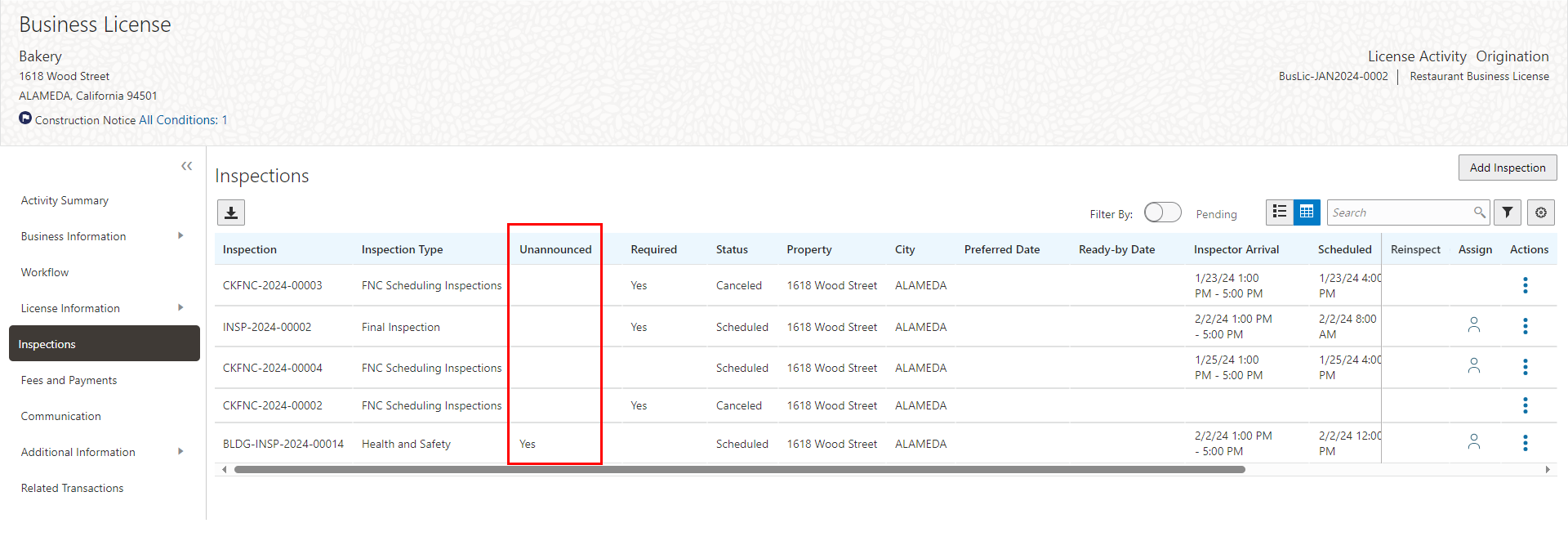Click the horizontal table scrollbar
Viewport: 1568px width, 550px height.
coord(739,469)
